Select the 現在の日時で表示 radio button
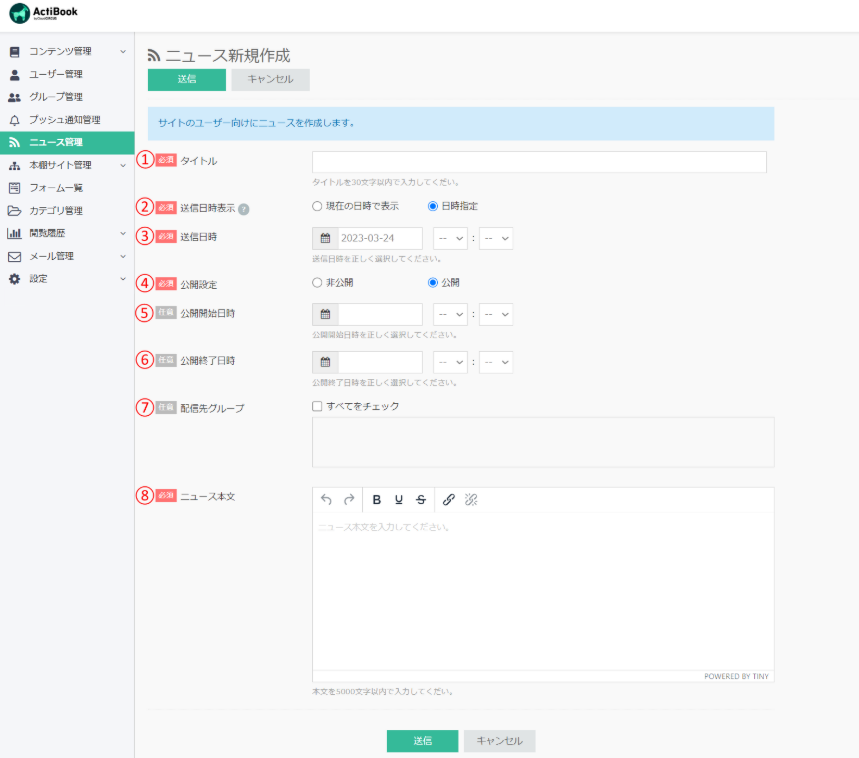 coord(317,206)
